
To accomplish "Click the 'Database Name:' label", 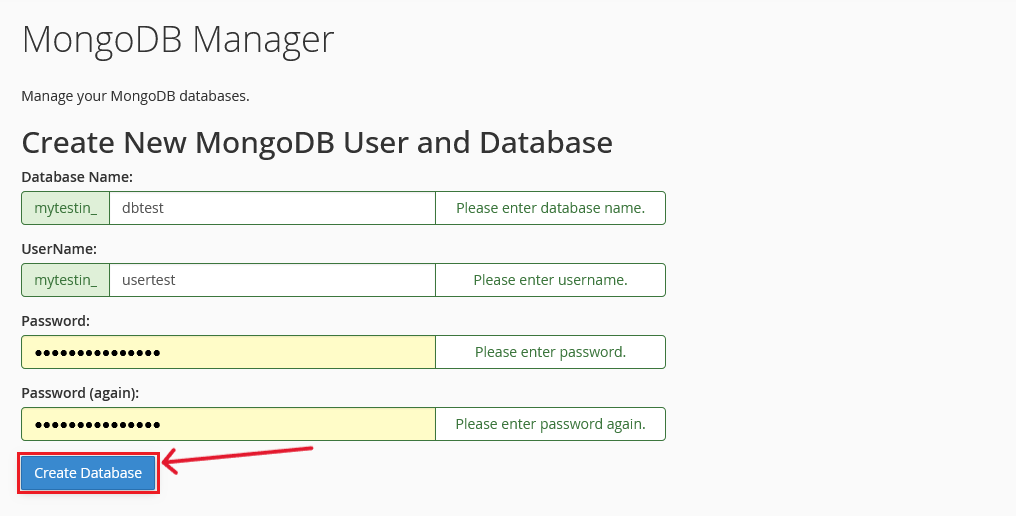I will pos(77,177).
